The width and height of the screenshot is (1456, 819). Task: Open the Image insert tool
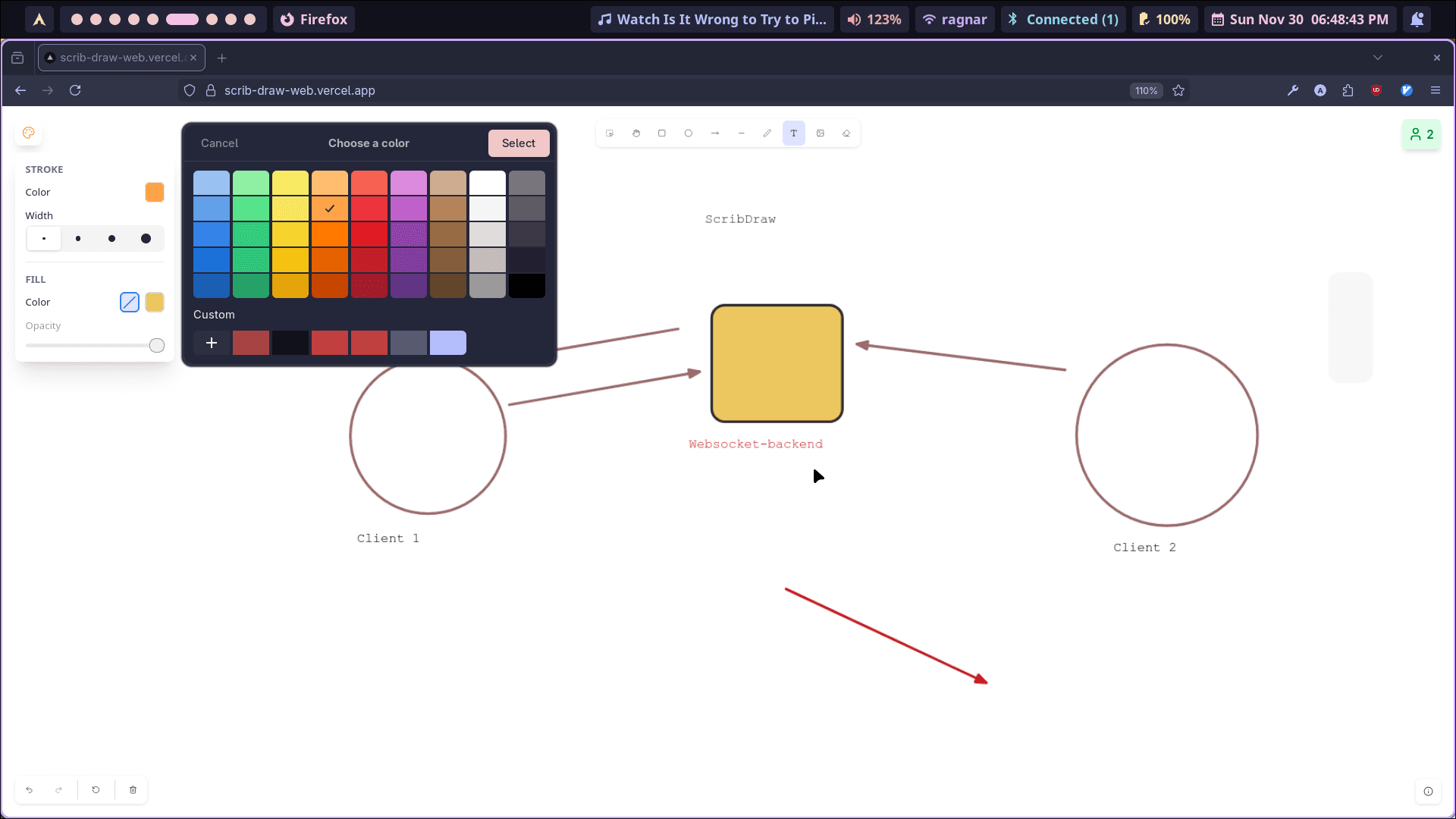point(821,133)
